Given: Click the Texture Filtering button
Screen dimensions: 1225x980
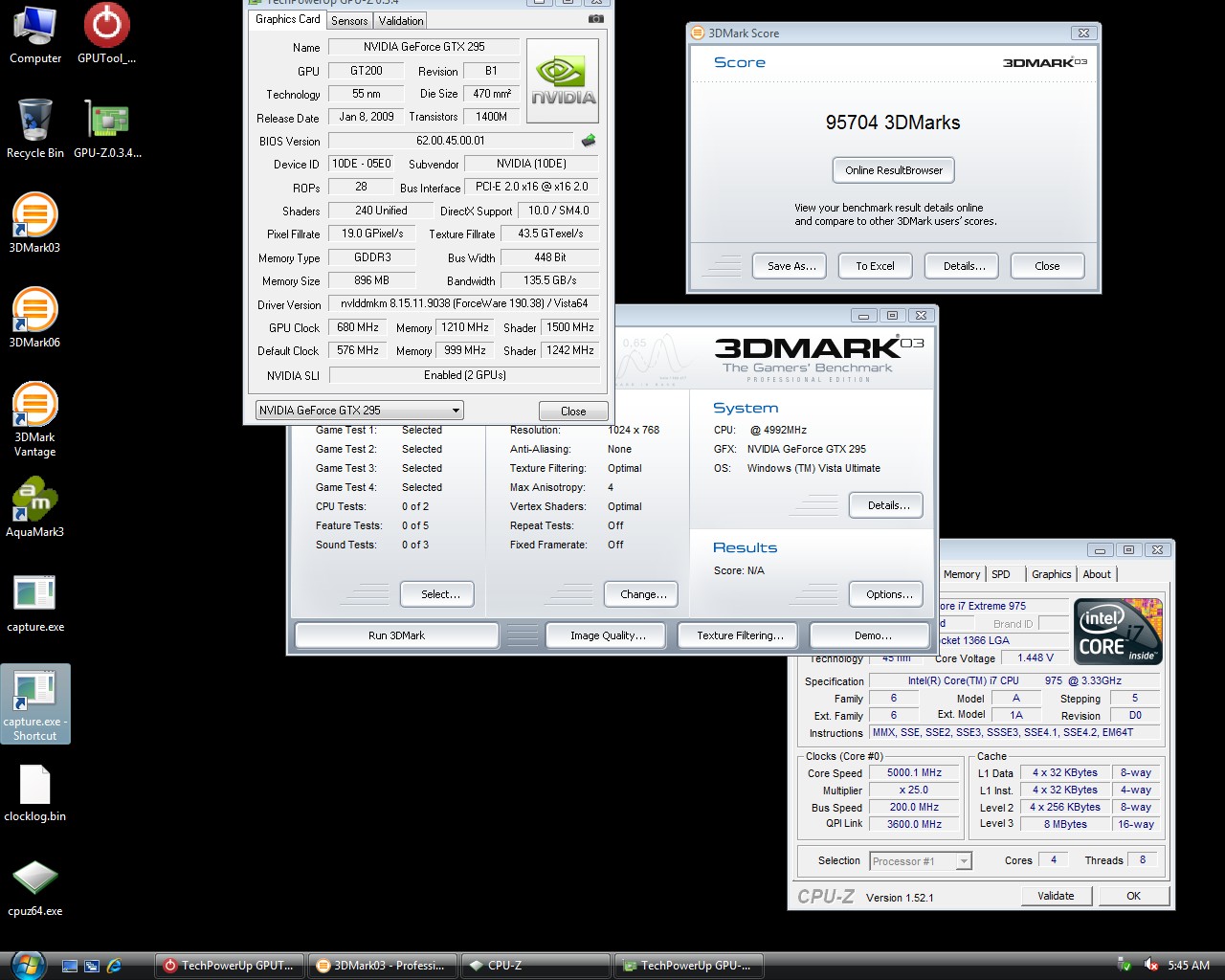Looking at the screenshot, I should coord(740,635).
